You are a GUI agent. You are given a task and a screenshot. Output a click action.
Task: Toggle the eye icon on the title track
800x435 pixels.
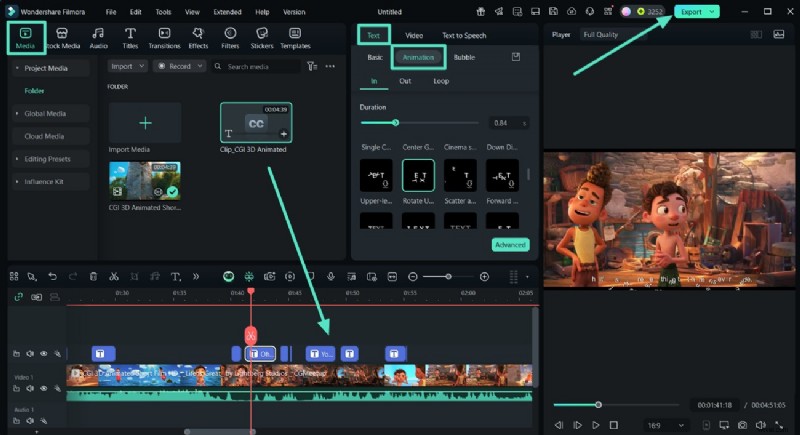(44, 353)
